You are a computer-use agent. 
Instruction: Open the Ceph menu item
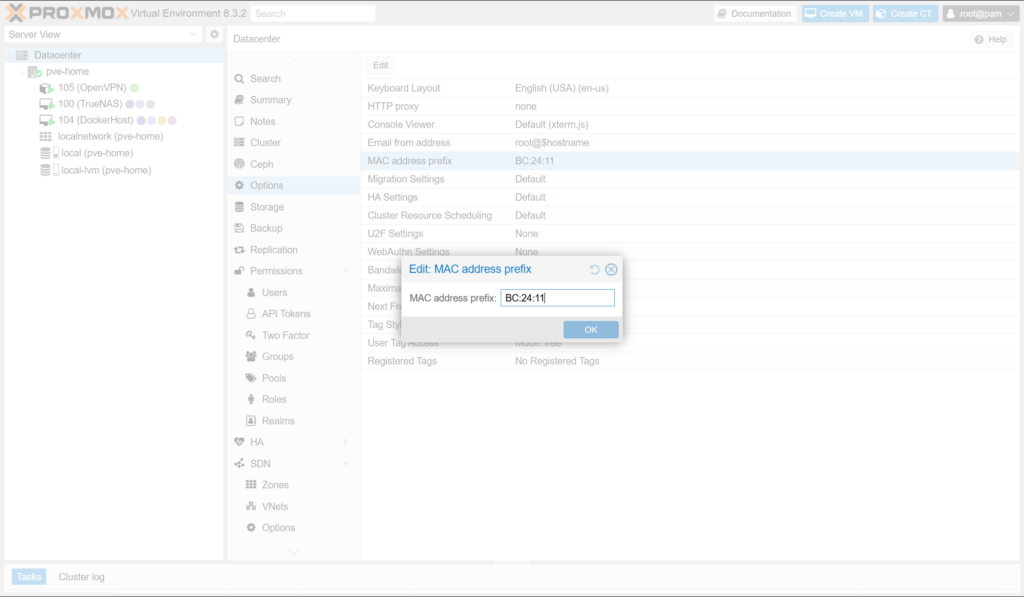(x=260, y=164)
